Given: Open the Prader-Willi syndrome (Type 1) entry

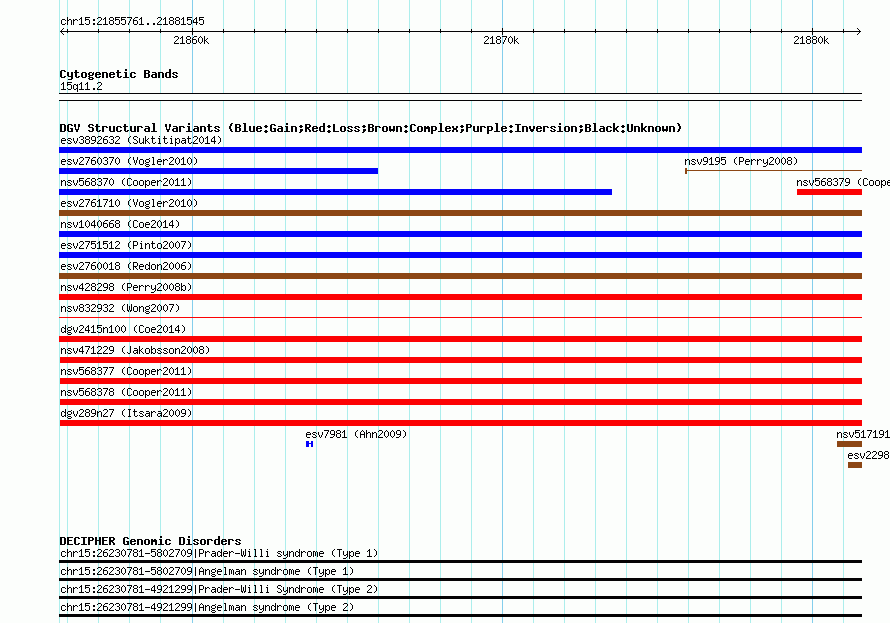Looking at the screenshot, I should pyautogui.click(x=219, y=553).
